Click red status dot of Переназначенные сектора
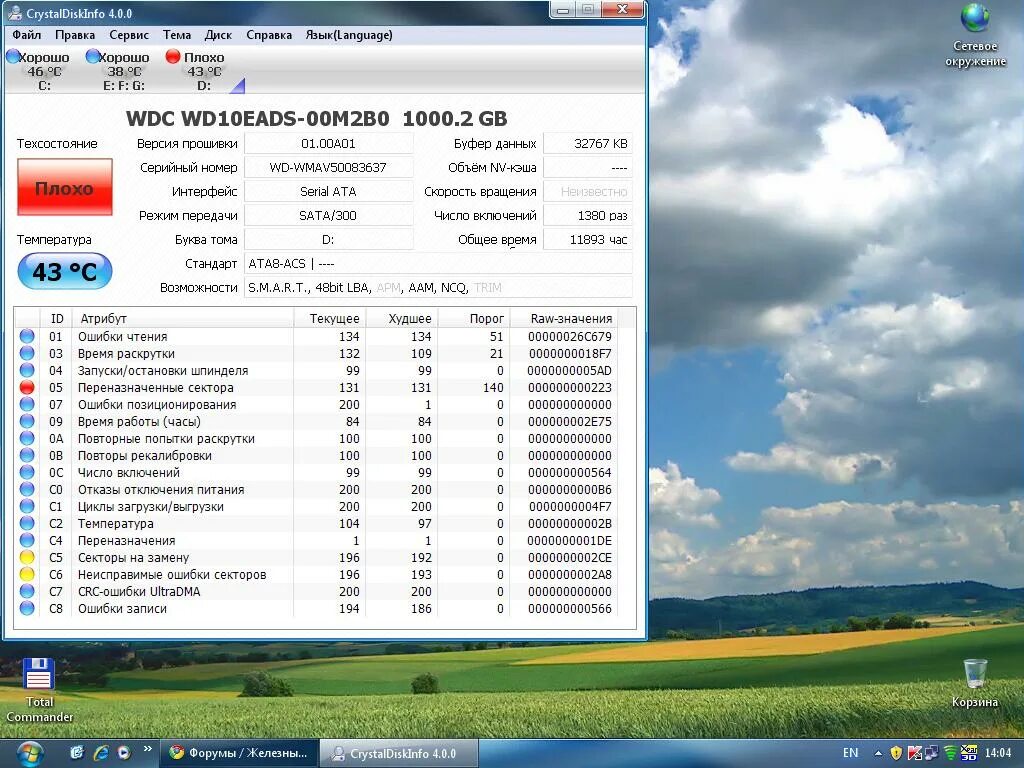The width and height of the screenshot is (1024, 768). (x=27, y=387)
